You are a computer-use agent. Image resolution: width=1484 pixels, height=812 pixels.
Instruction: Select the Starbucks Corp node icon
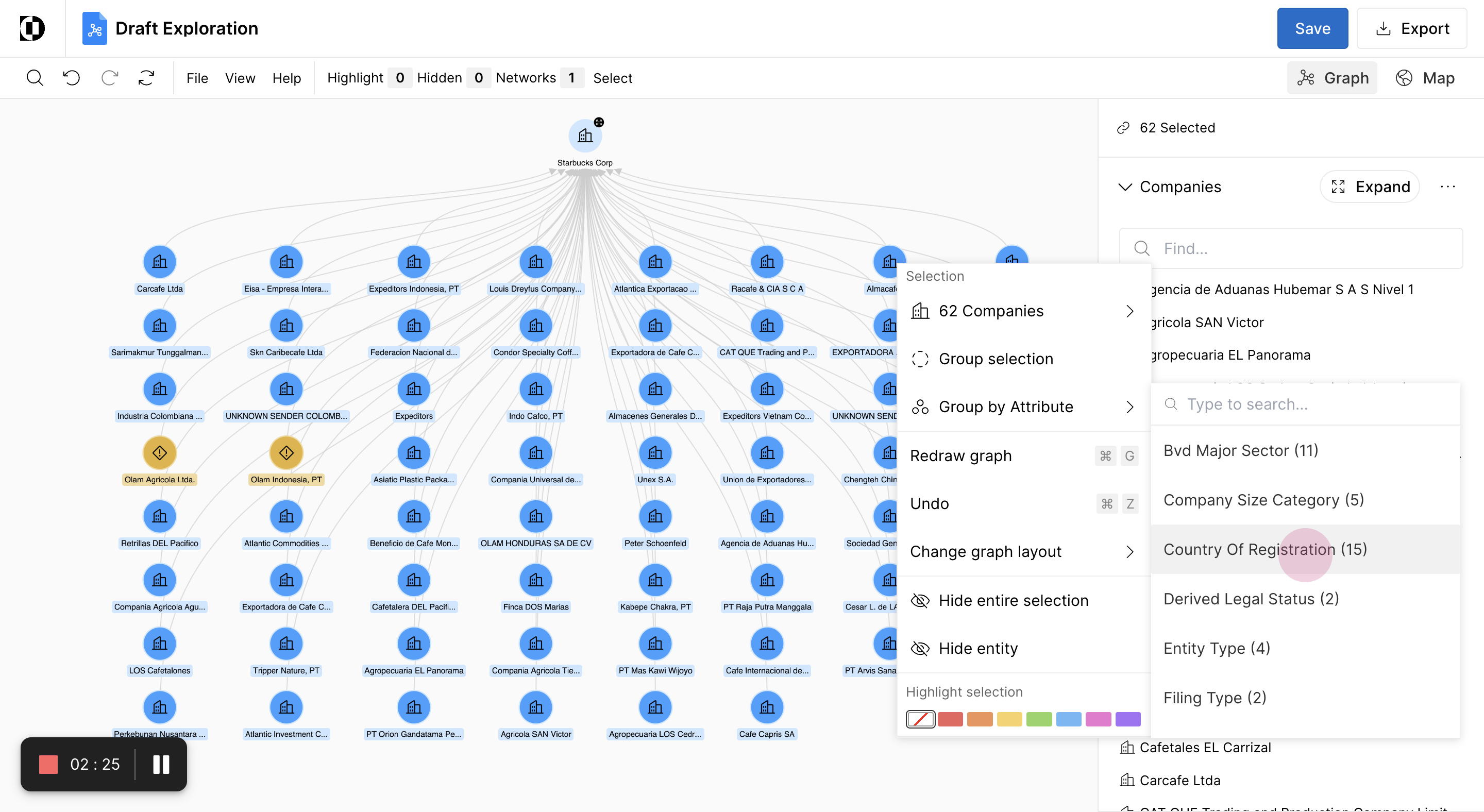(585, 136)
